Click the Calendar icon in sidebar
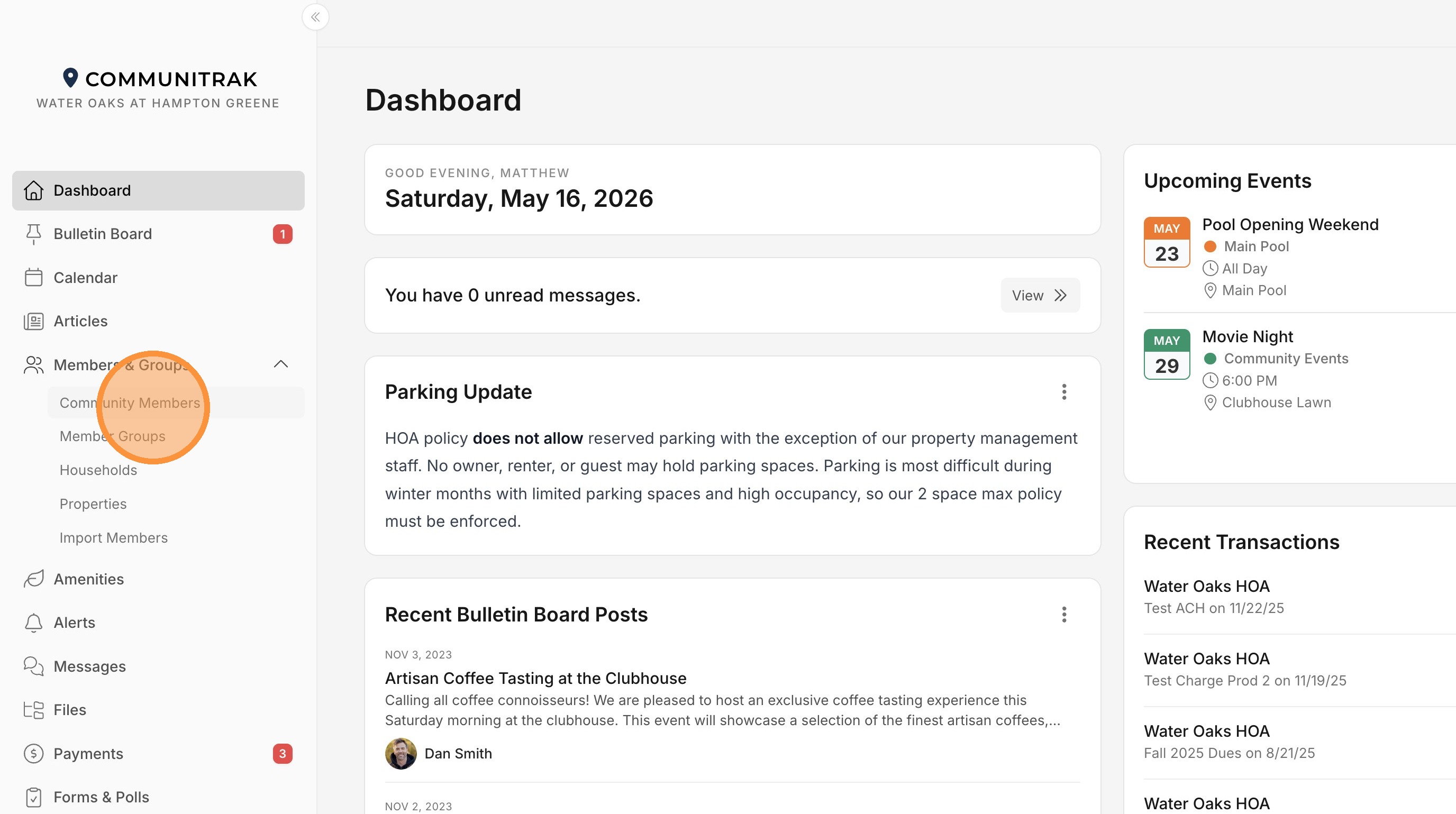 pyautogui.click(x=33, y=277)
